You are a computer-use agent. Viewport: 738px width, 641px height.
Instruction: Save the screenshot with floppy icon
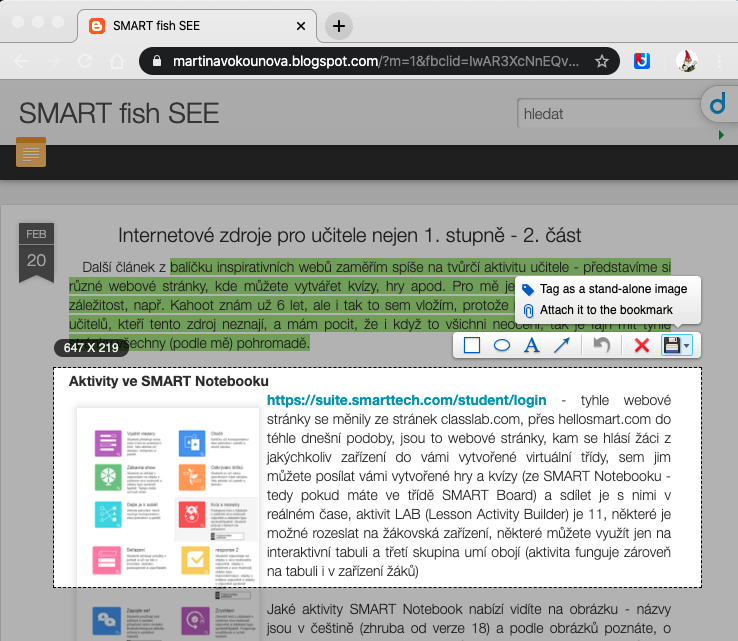(x=672, y=345)
